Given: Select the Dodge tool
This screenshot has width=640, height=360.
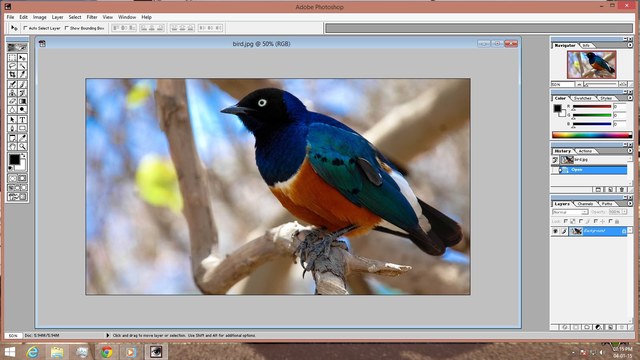Looking at the screenshot, I should pos(22,109).
